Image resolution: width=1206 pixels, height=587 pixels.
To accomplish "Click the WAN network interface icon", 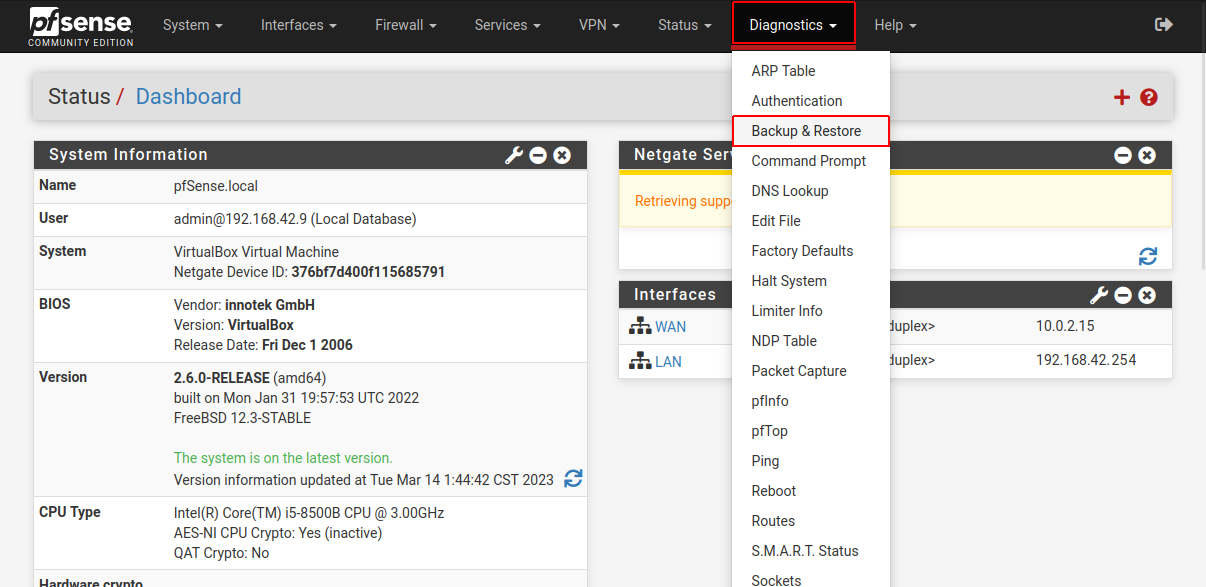I will pyautogui.click(x=640, y=326).
